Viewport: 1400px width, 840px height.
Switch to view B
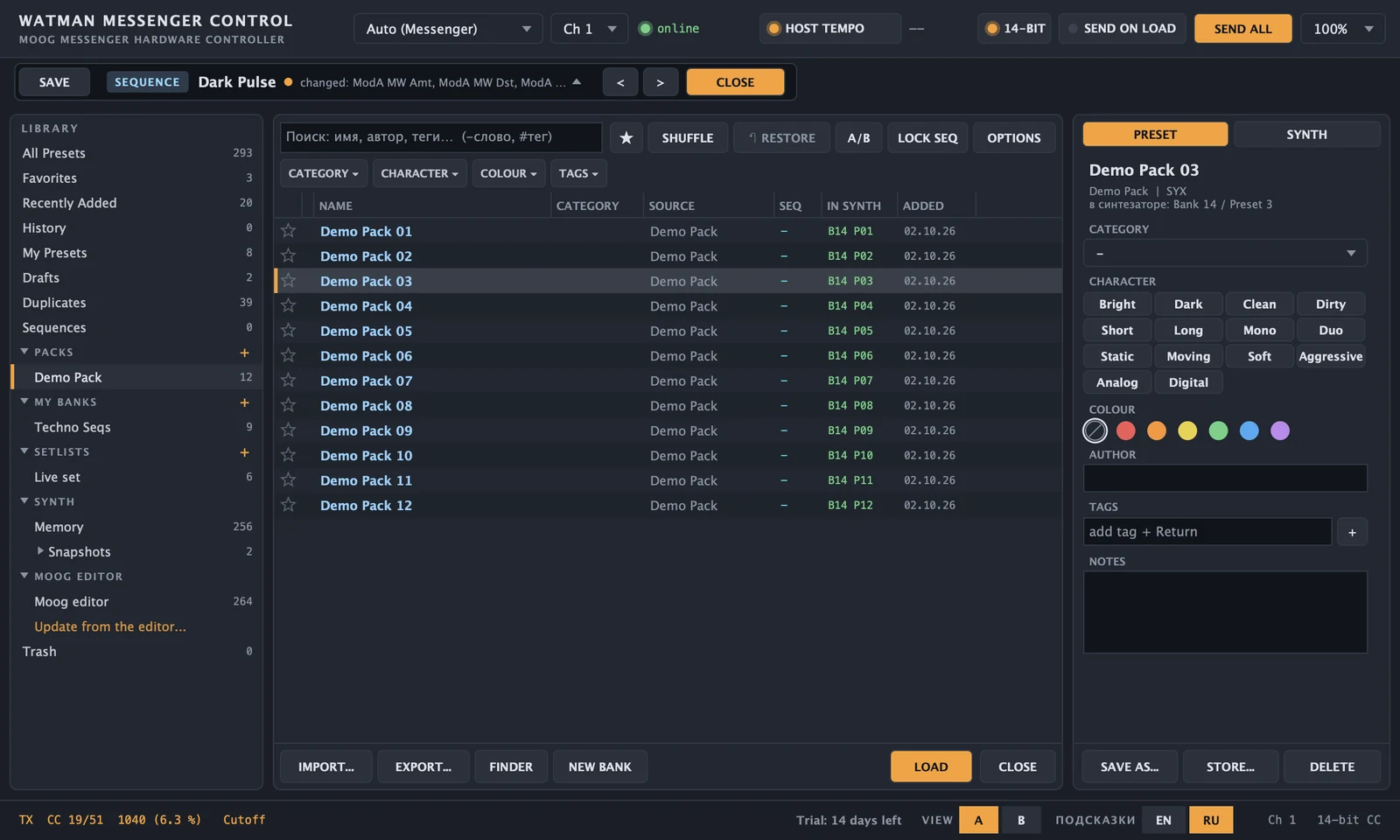click(1020, 820)
